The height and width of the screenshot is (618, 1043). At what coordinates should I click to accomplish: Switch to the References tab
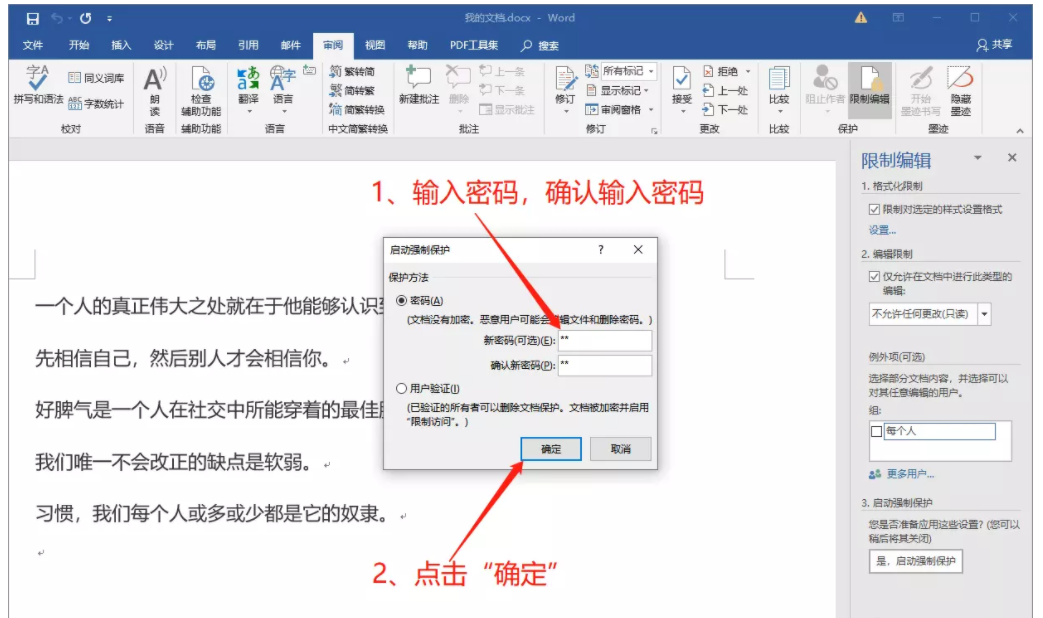(248, 45)
